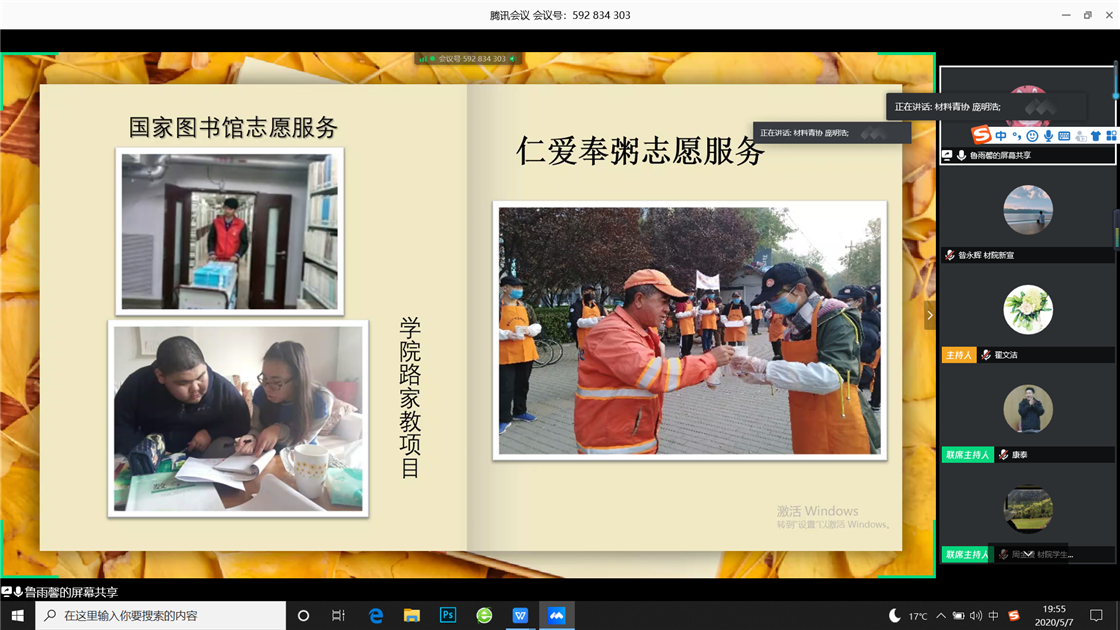Click participant name 管永辉 材院新宣
Screen dimensions: 1120x630
986,255
